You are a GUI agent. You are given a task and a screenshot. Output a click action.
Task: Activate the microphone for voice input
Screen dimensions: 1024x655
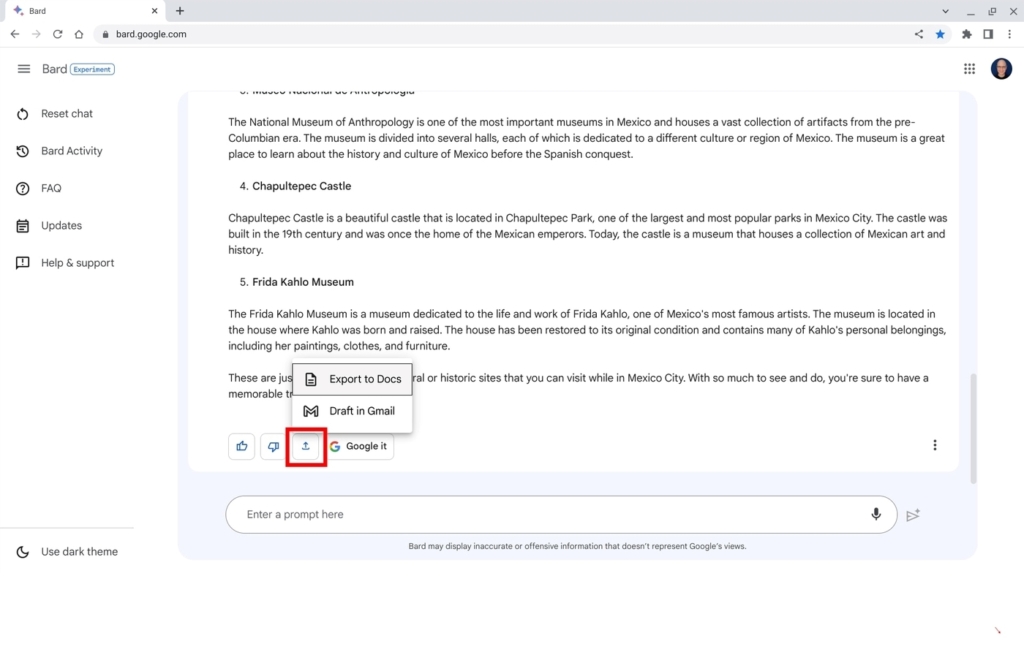[876, 514]
